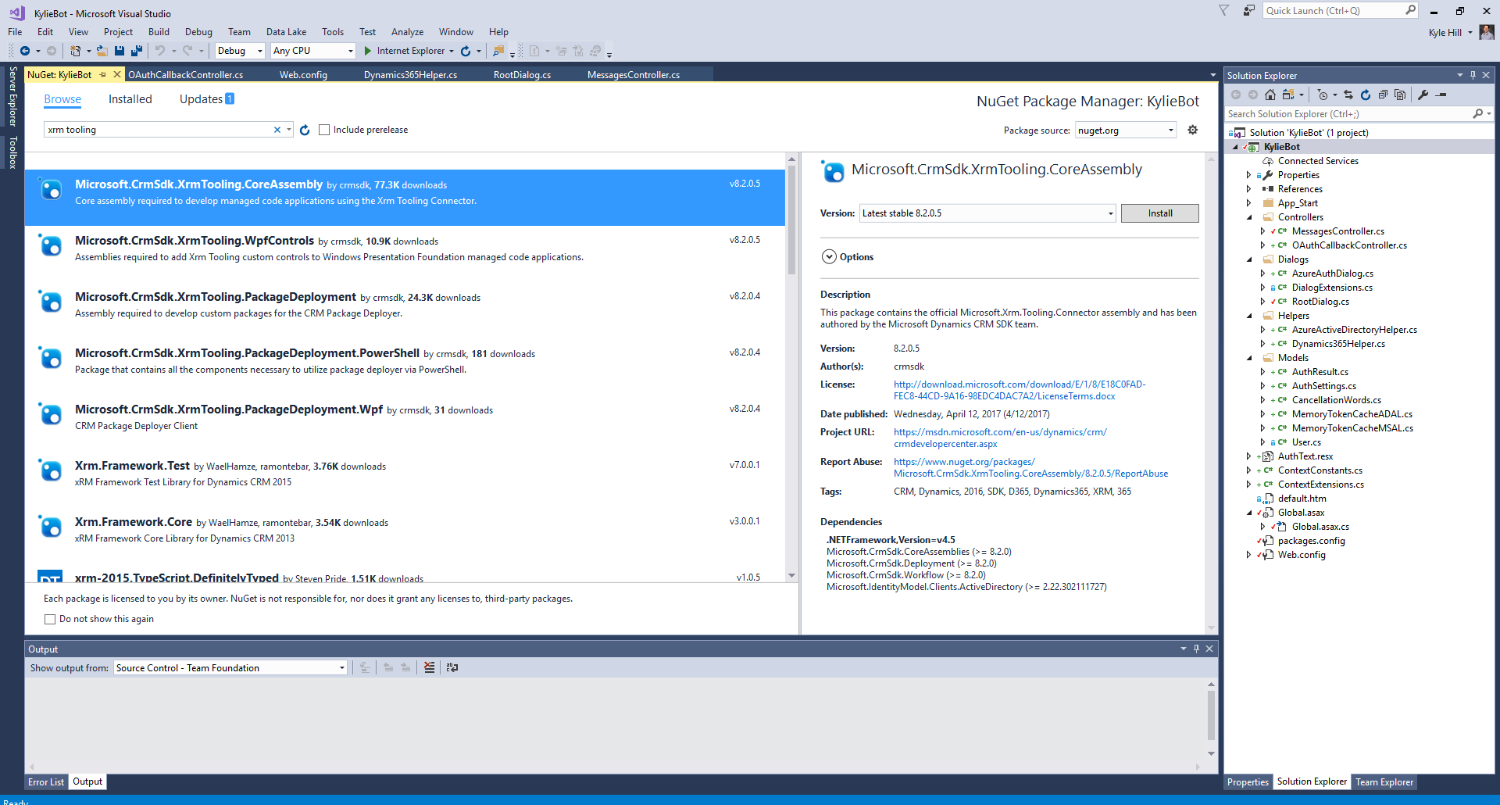Open the Team Explorer tab
1500x805 pixels.
pos(1383,782)
